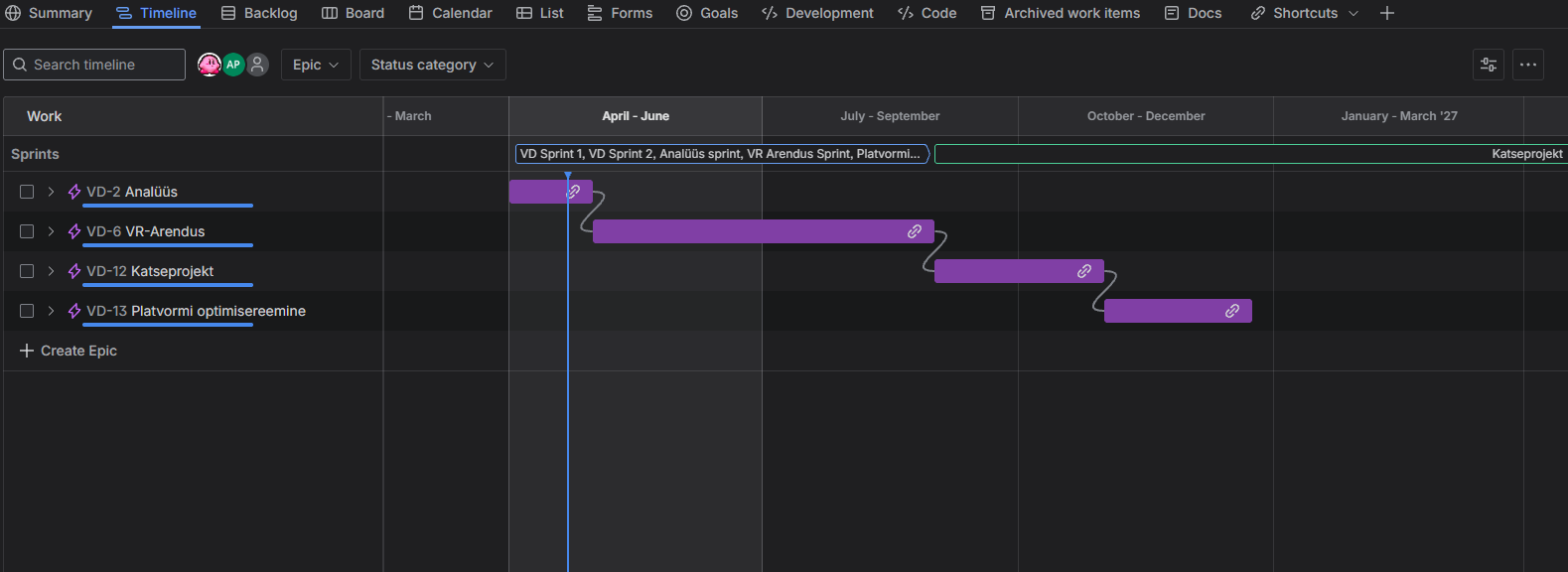Filter by the pink avatar user

click(x=210, y=65)
